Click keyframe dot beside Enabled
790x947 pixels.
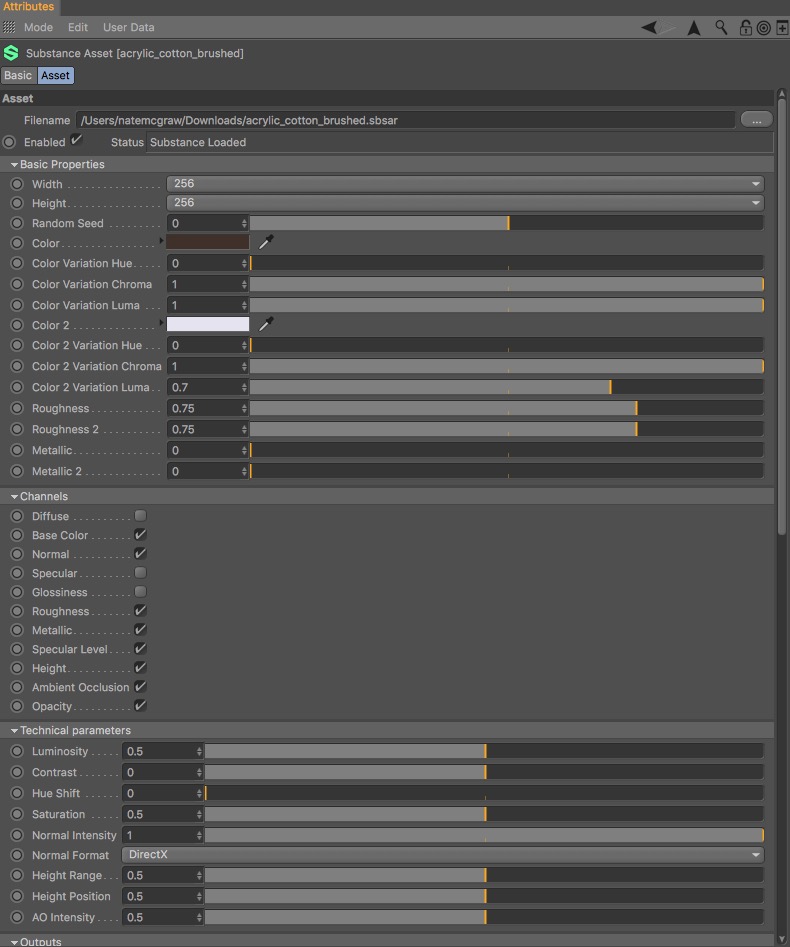tap(9, 142)
